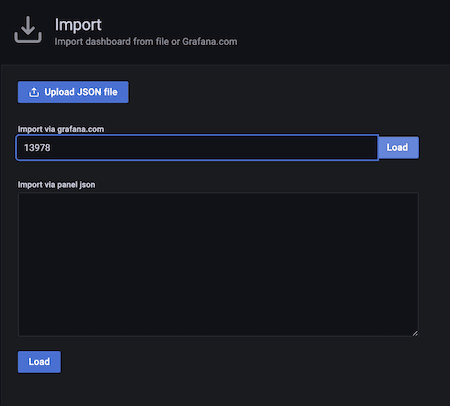
Task: Click Load button below panel json box
Action: (x=39, y=362)
